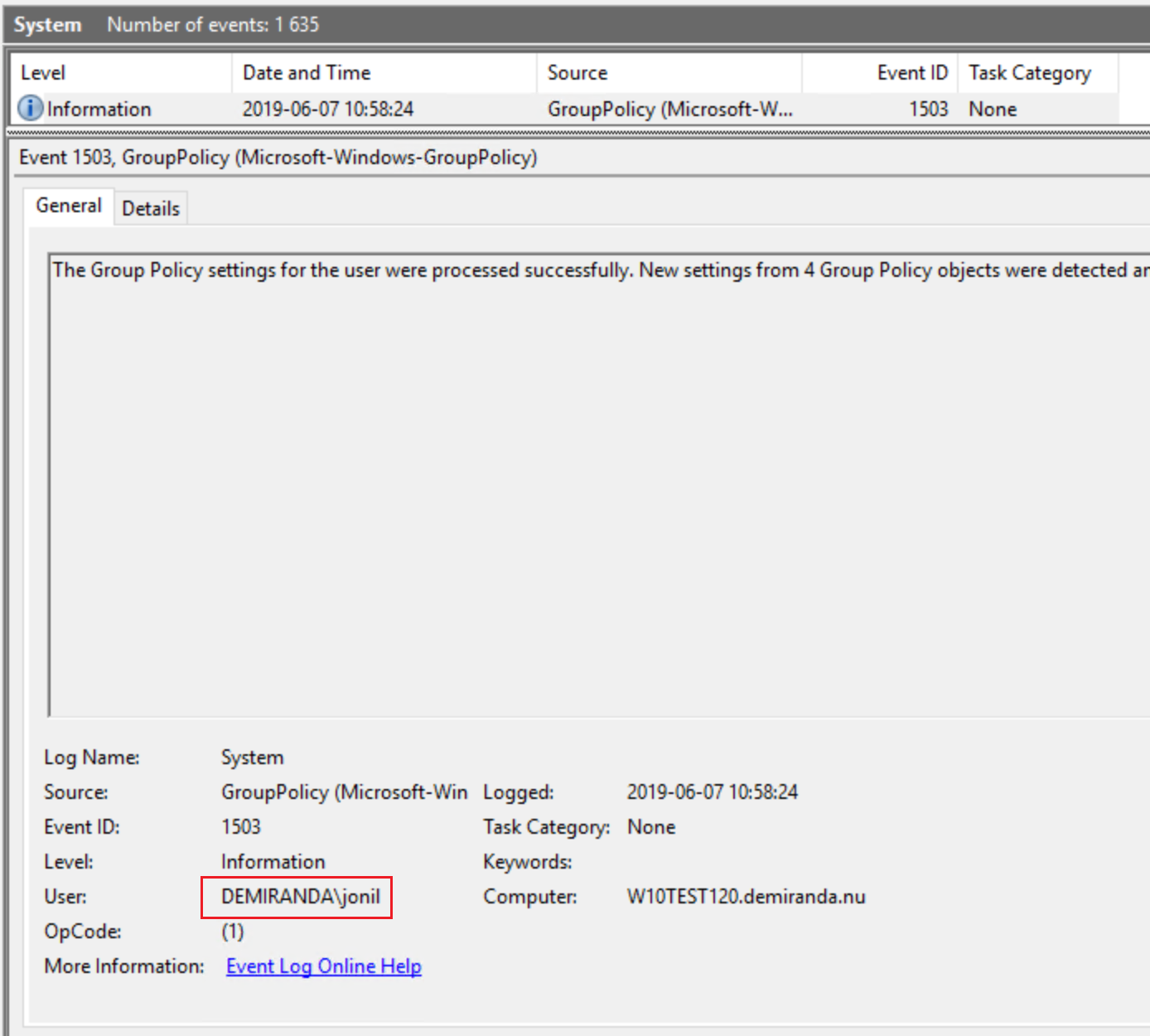Click the Computer value W10TEST120.demiranda.nu
Viewport: 1150px width, 1036px height.
point(747,896)
